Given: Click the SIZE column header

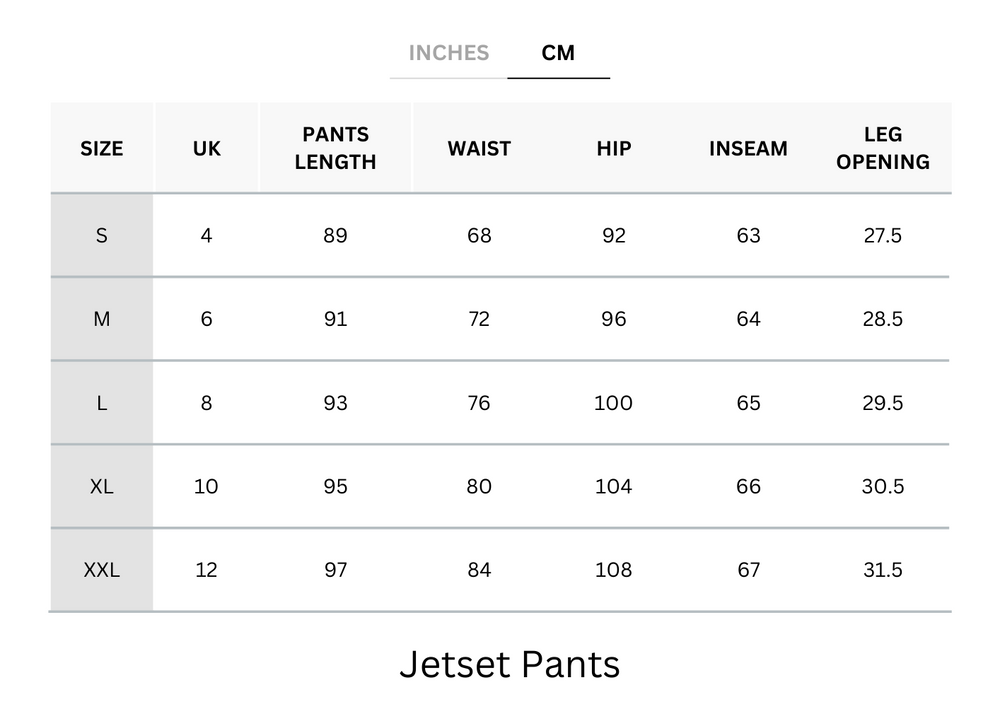Looking at the screenshot, I should [x=101, y=148].
